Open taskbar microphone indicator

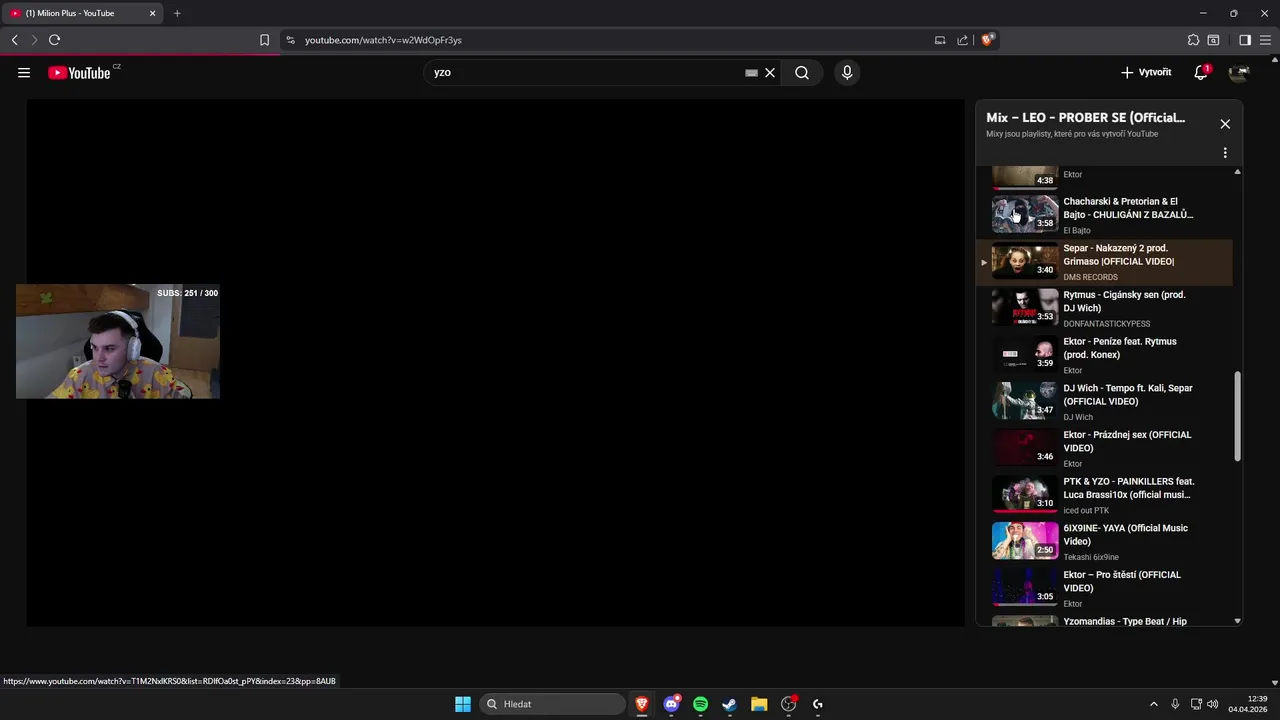[x=1175, y=704]
